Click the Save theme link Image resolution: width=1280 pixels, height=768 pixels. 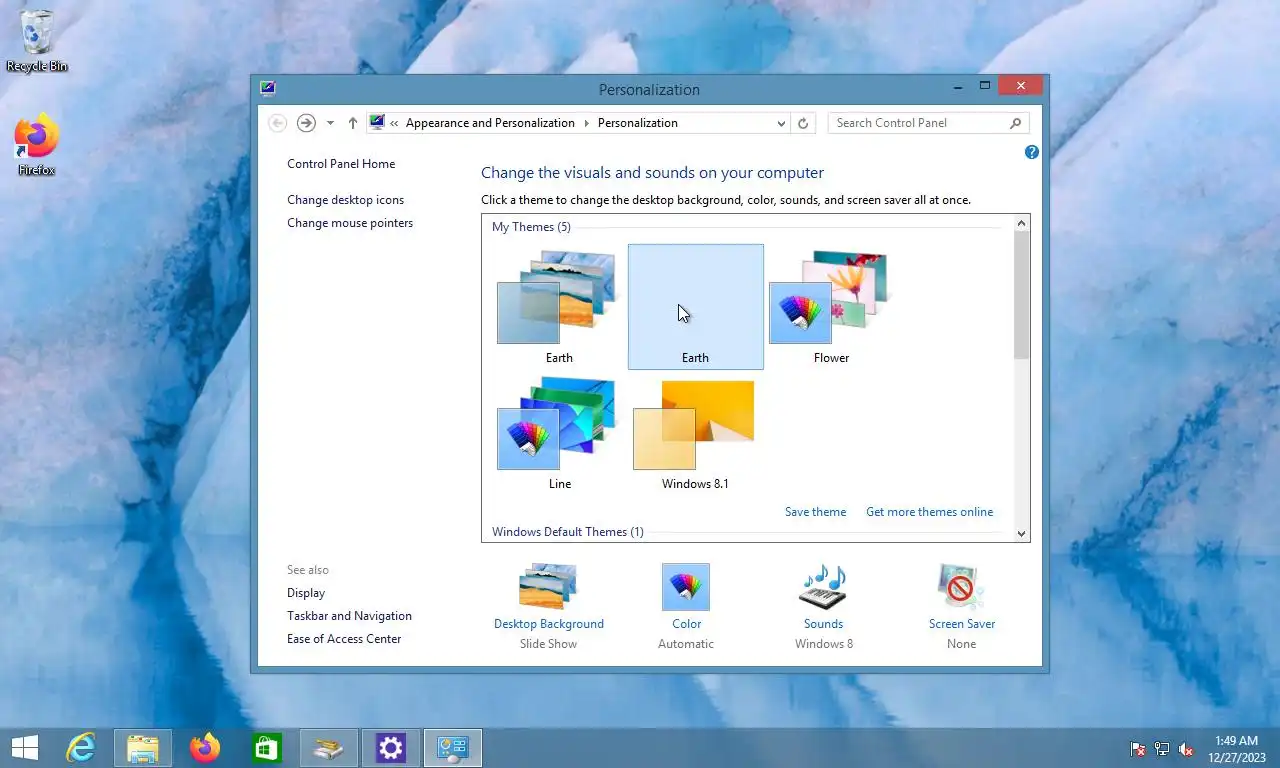[815, 512]
